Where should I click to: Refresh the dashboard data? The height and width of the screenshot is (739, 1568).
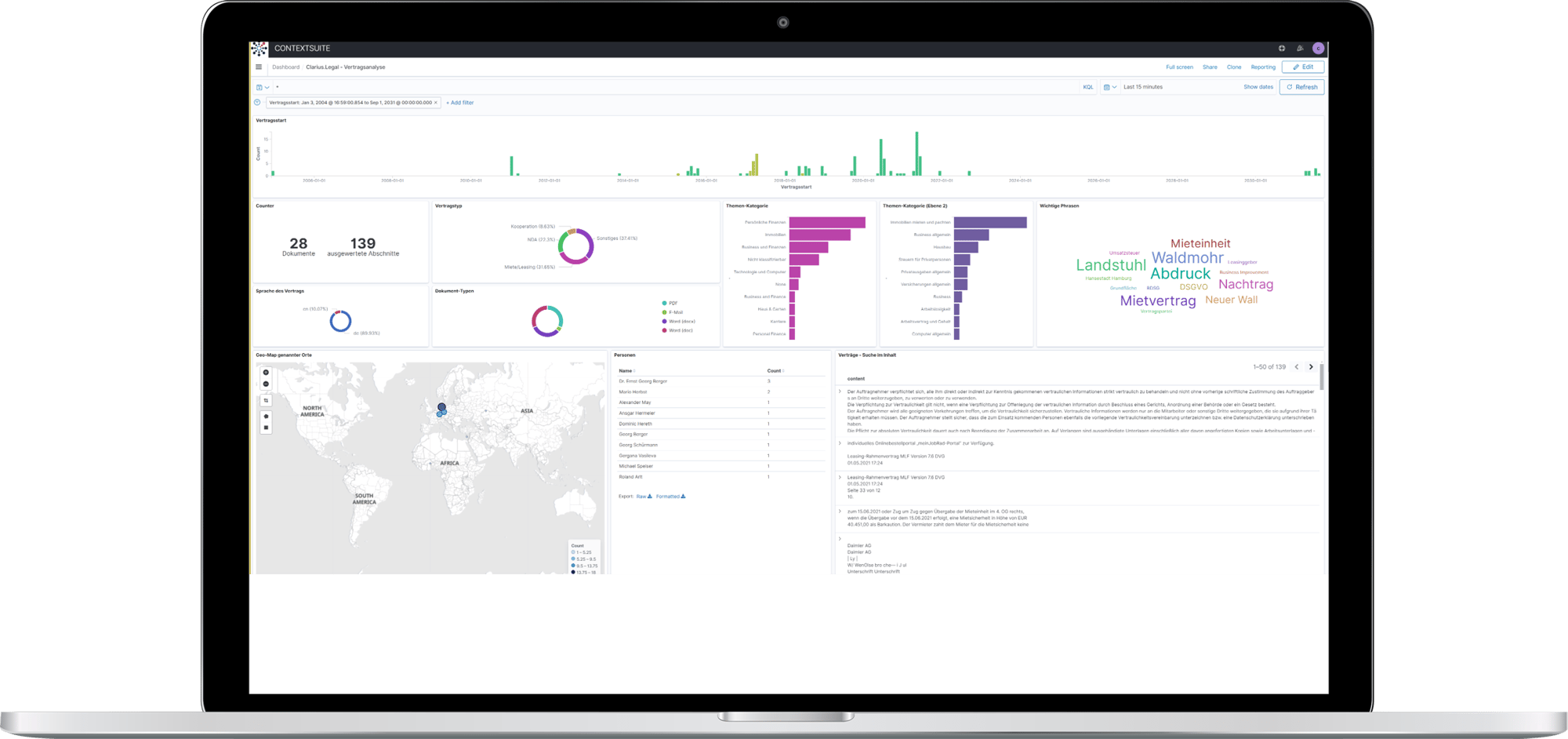(1301, 87)
